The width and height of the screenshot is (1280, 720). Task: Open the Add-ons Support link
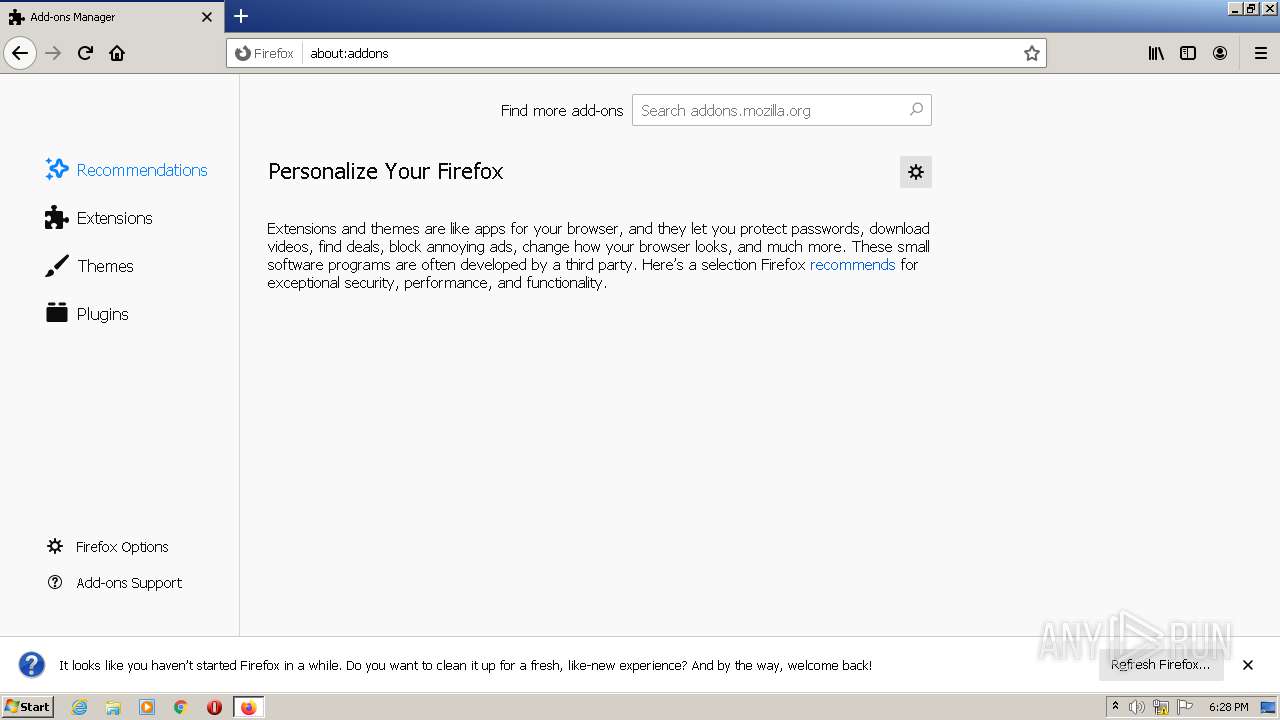pyautogui.click(x=114, y=583)
